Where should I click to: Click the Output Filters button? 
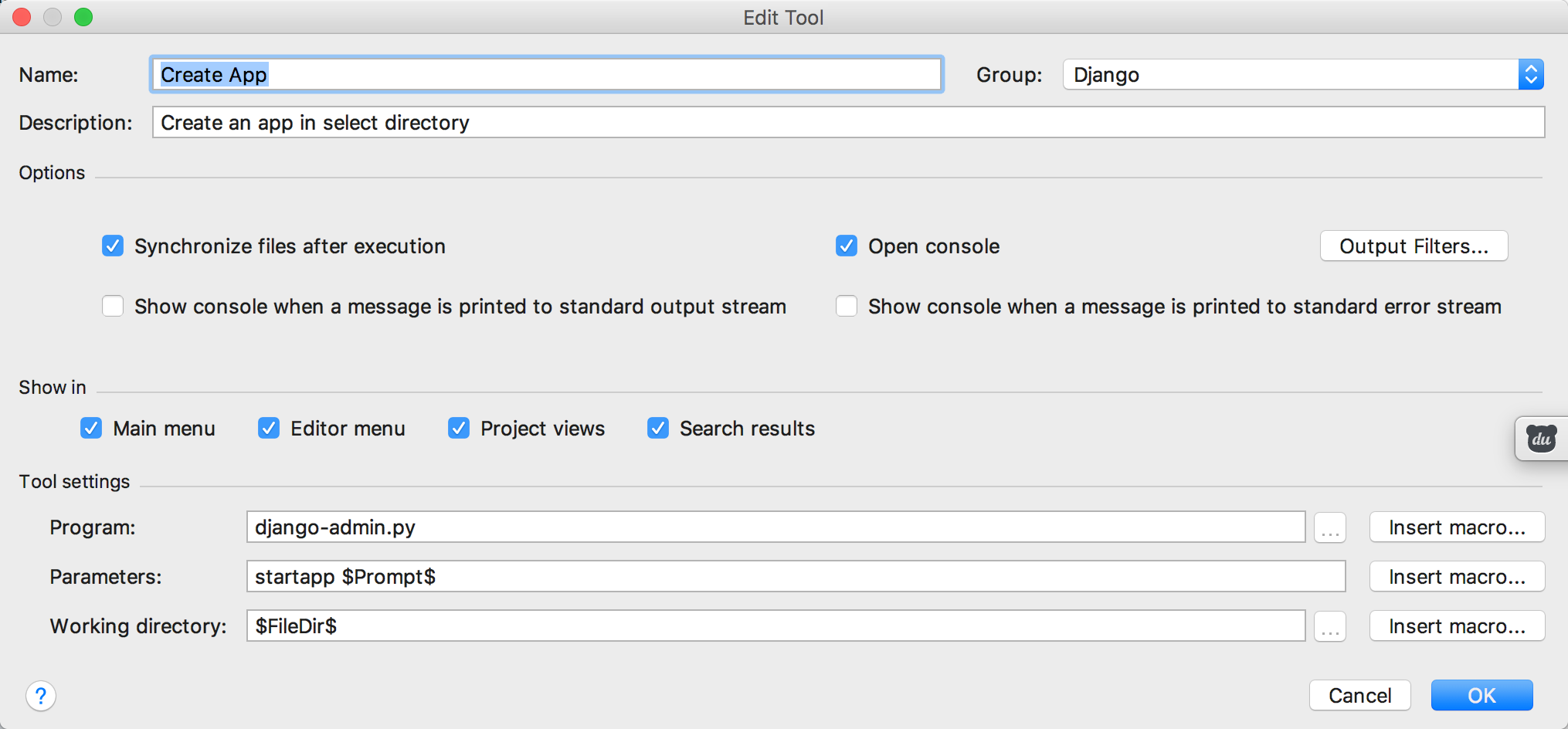[1414, 246]
